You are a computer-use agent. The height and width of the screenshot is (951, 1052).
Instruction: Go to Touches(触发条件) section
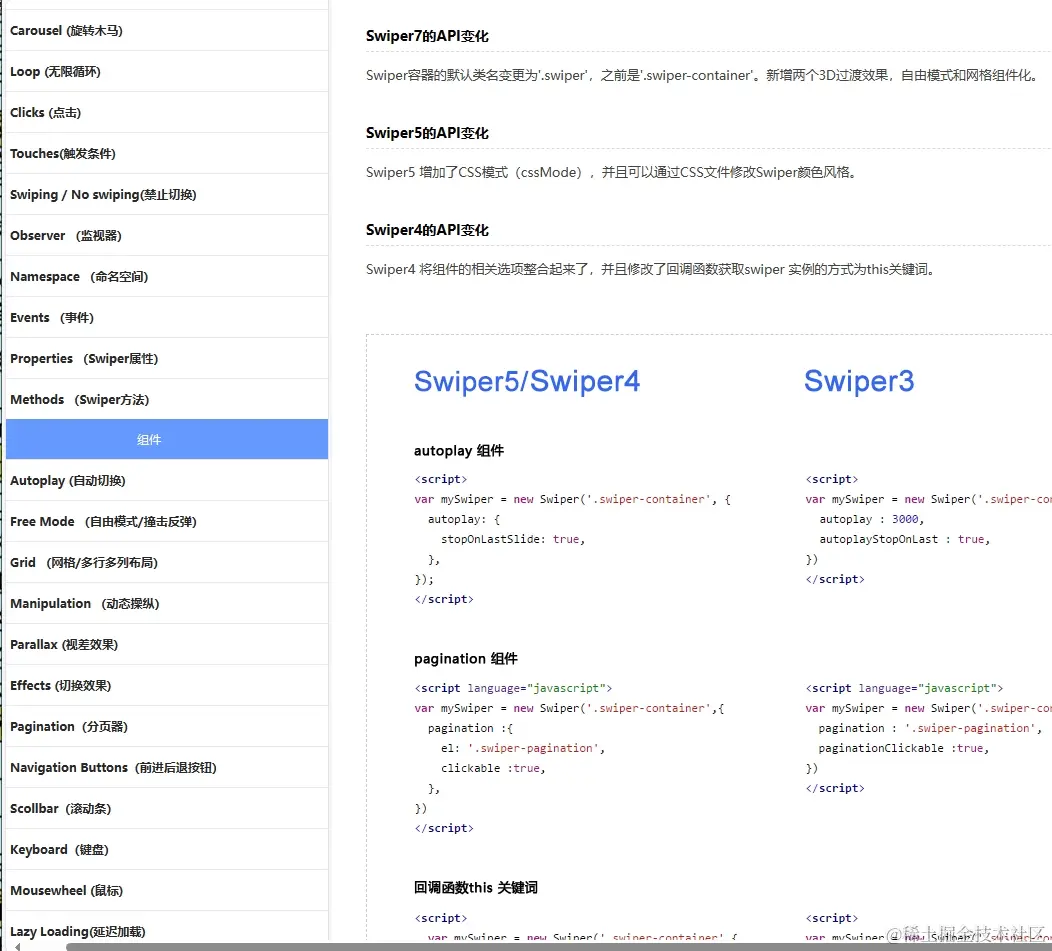pos(166,153)
